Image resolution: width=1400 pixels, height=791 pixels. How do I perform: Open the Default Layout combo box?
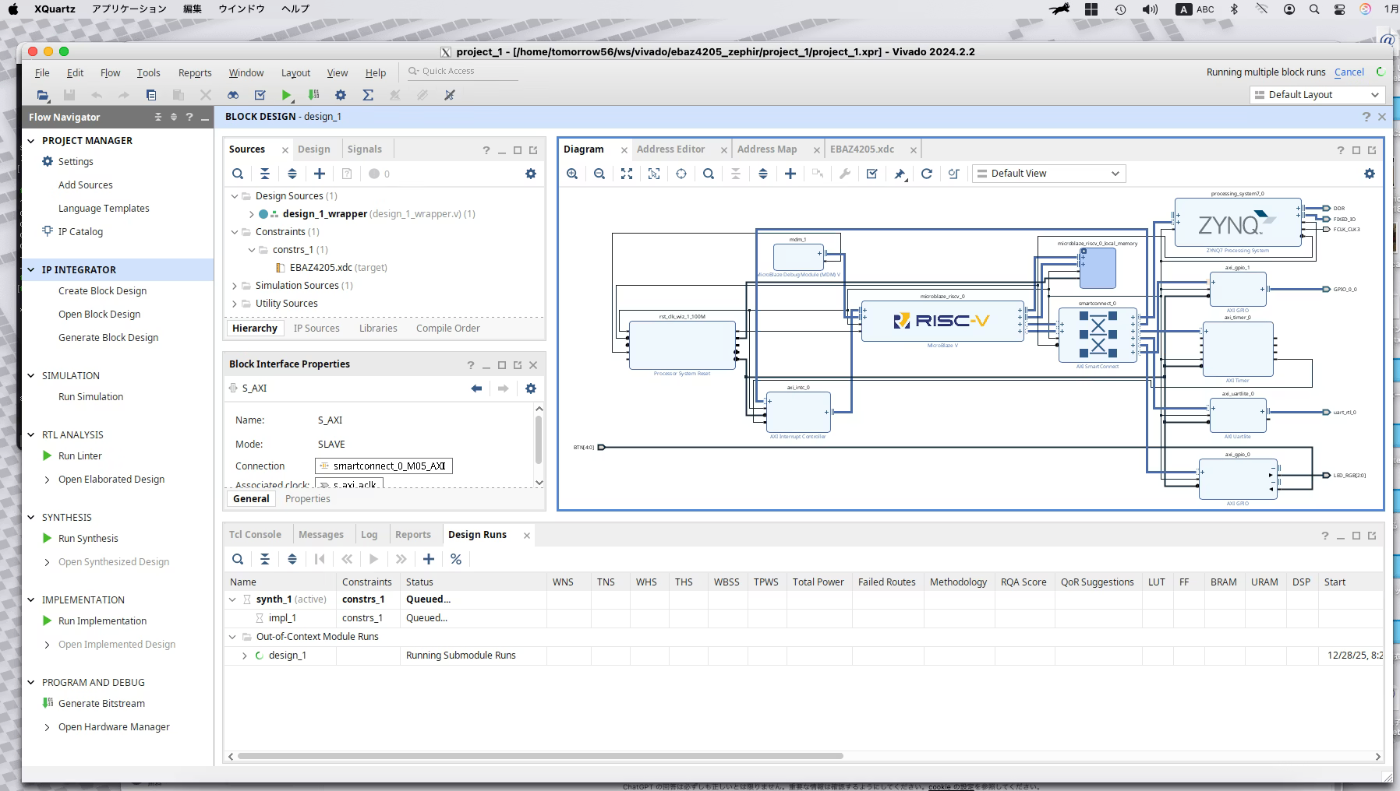coord(1316,95)
